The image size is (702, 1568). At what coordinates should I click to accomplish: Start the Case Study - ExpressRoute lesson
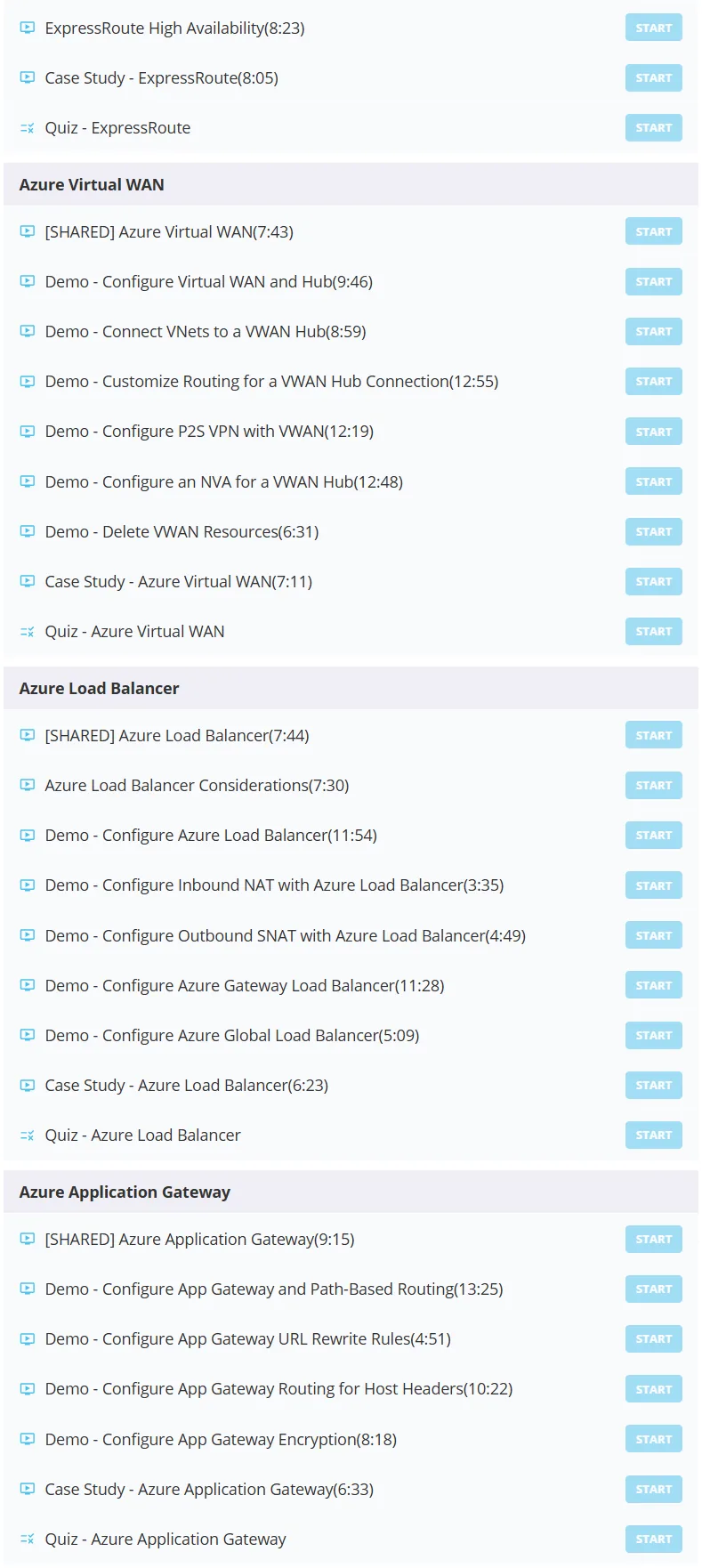[x=654, y=77]
